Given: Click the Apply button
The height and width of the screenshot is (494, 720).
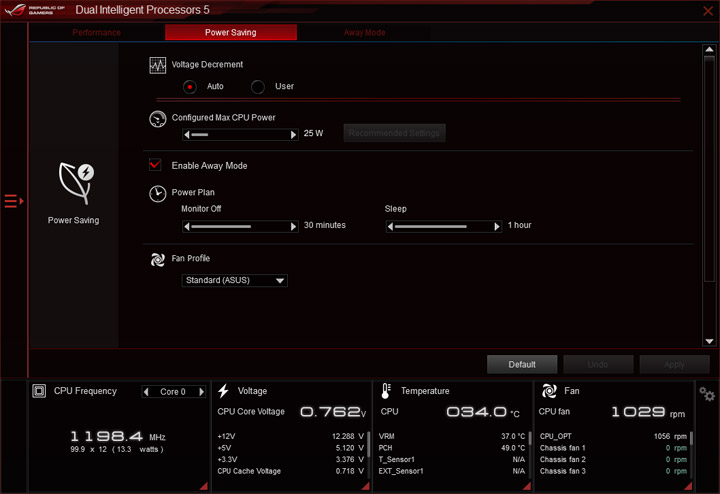Looking at the screenshot, I should (674, 365).
